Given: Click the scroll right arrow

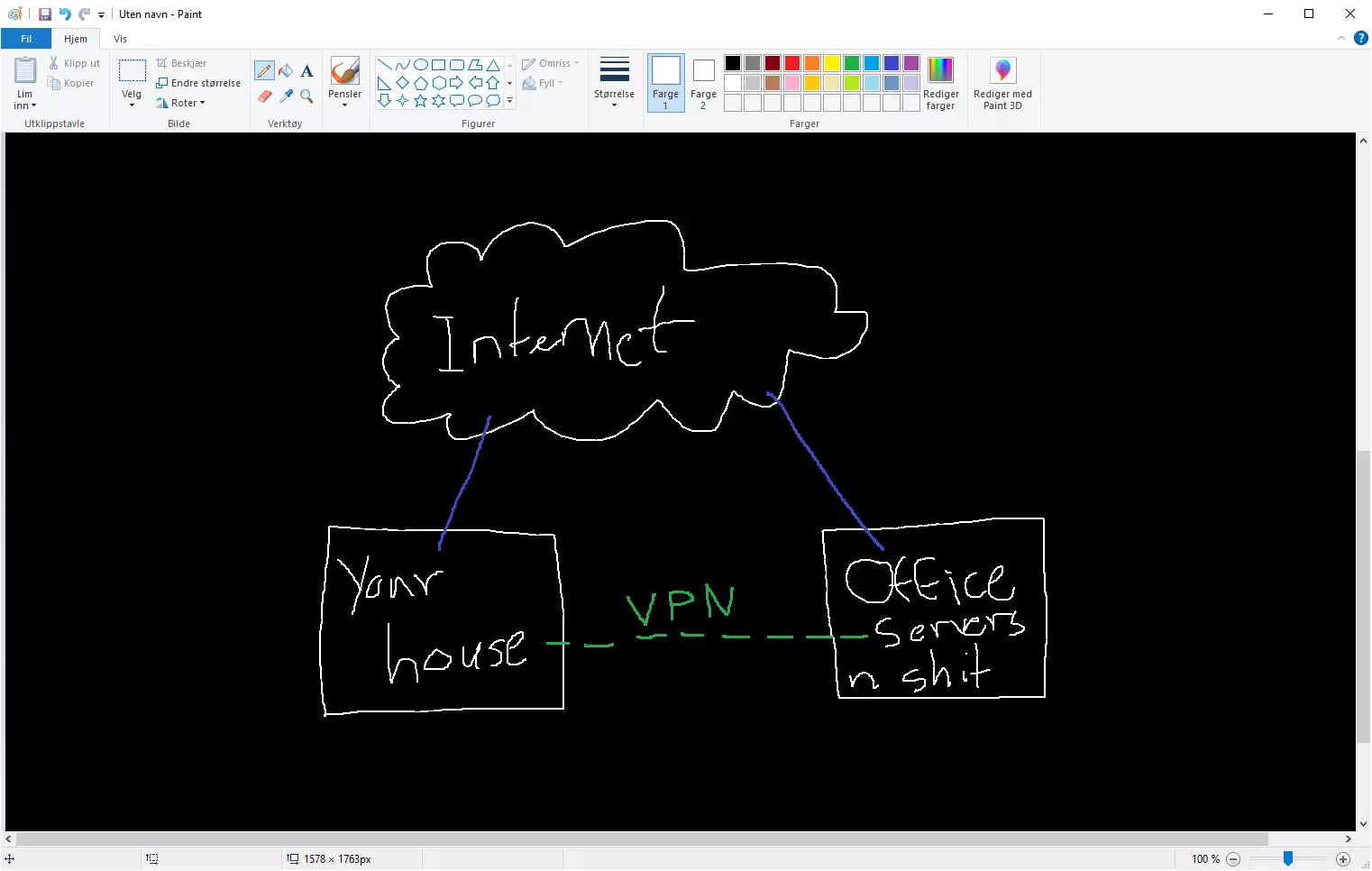Looking at the screenshot, I should [1349, 839].
